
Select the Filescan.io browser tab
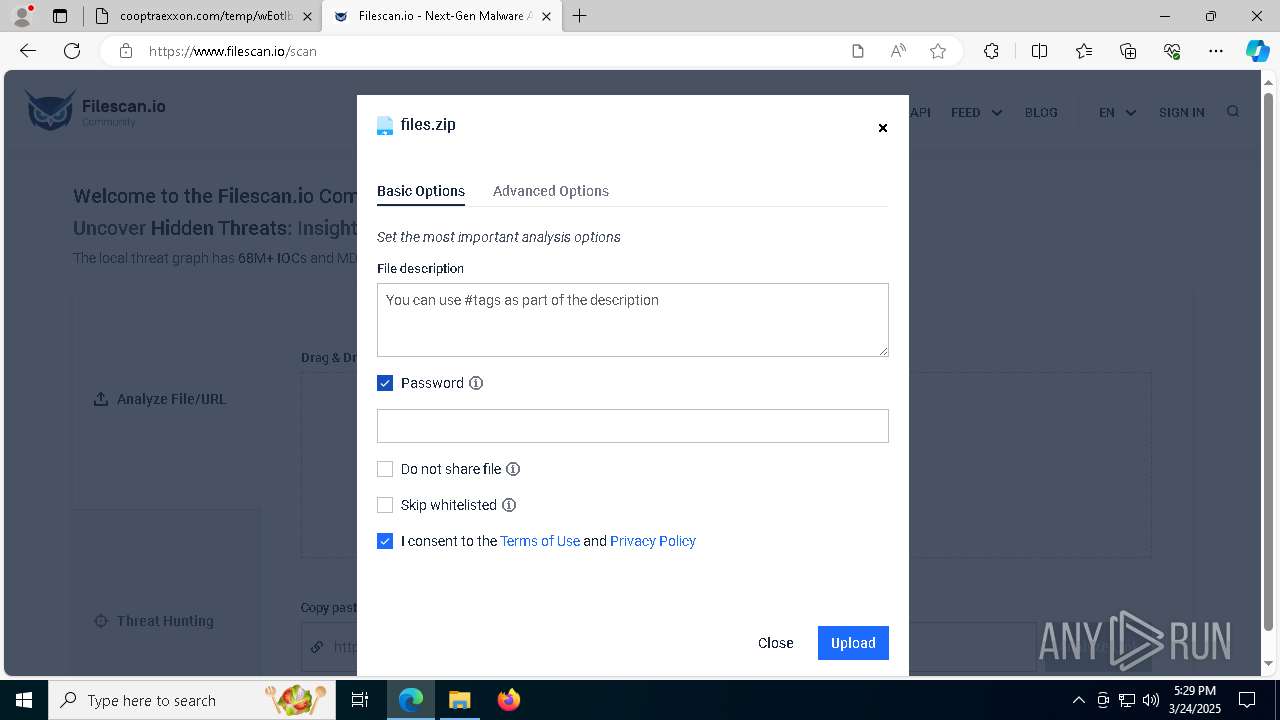[x=441, y=16]
